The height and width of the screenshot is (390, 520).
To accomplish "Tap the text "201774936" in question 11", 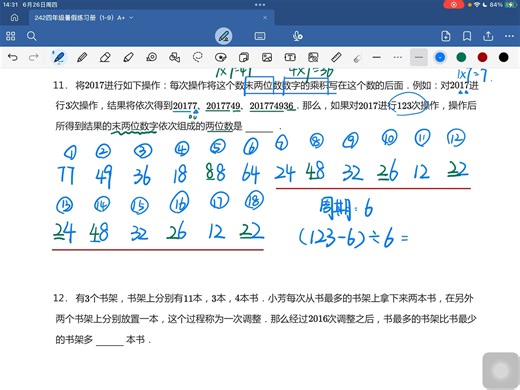I will 272,106.
